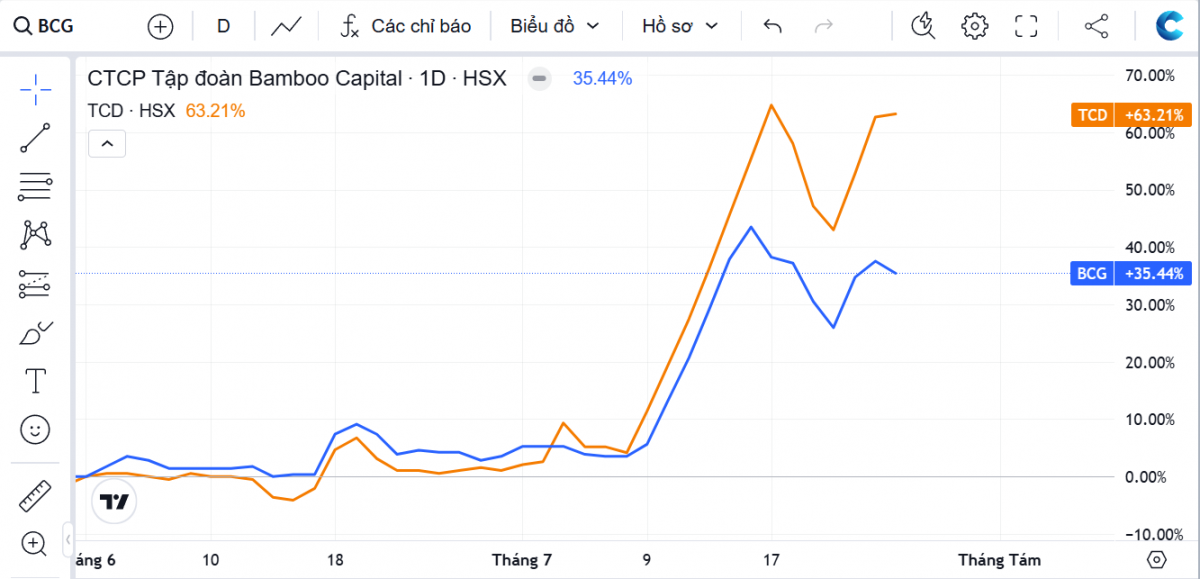Choose the brush drawing tool

point(35,333)
